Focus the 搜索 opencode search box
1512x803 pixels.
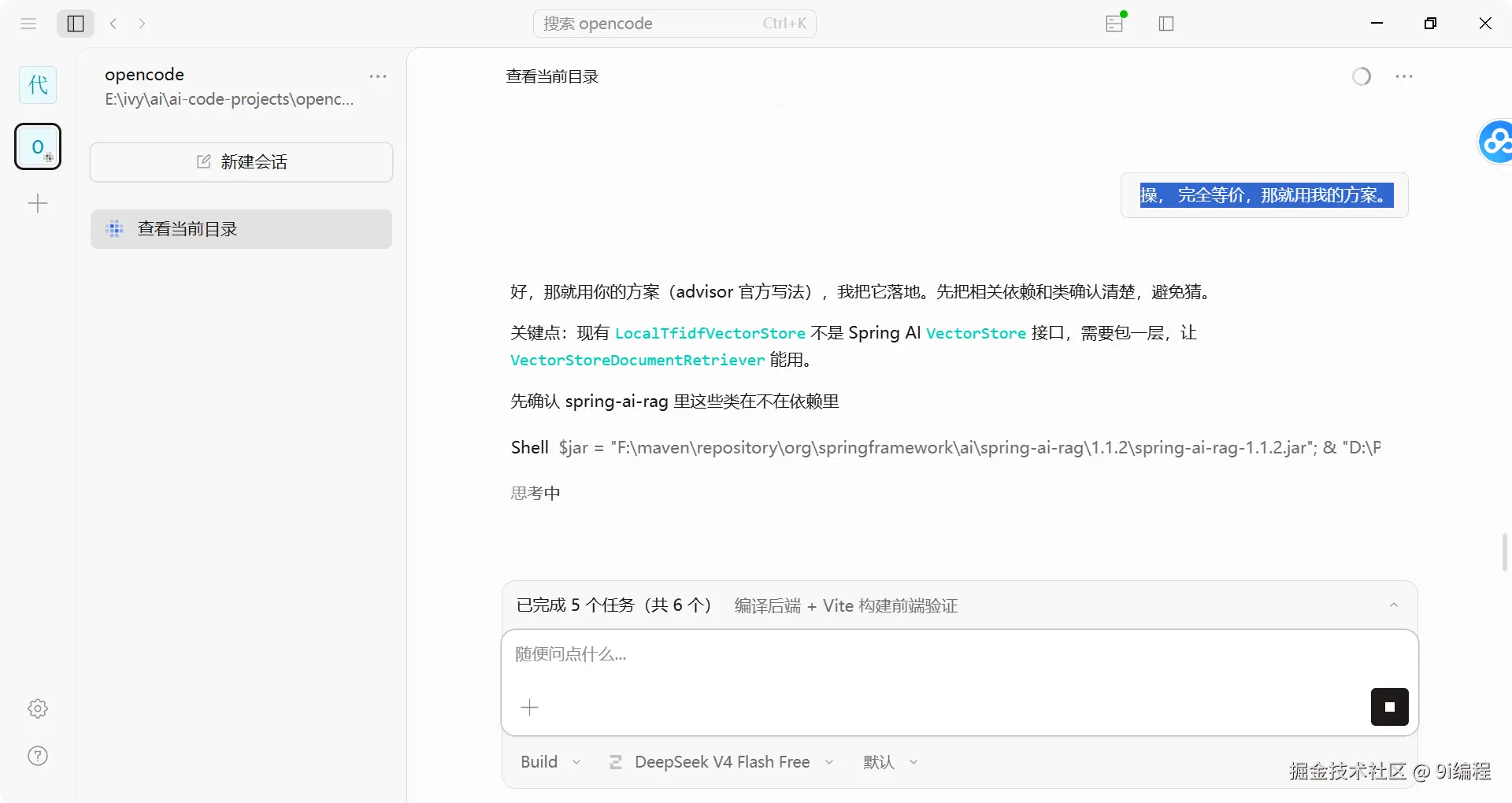pos(675,24)
